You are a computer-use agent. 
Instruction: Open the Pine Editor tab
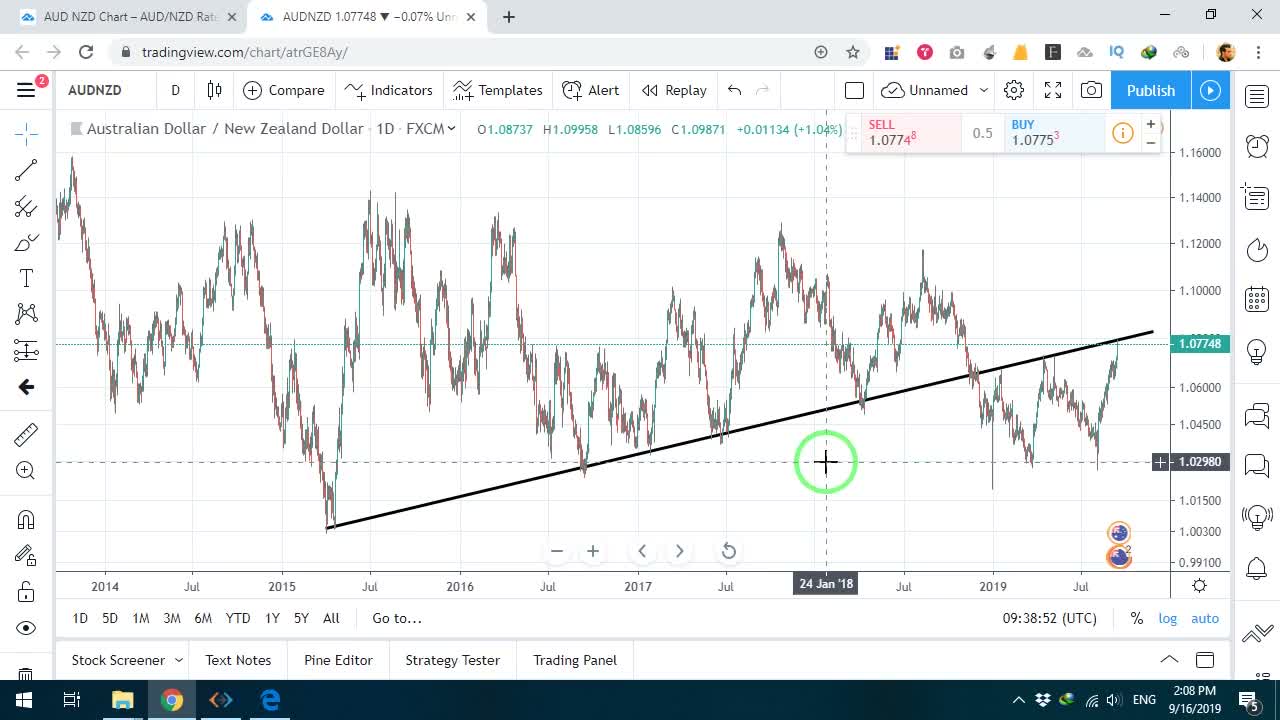coord(338,660)
